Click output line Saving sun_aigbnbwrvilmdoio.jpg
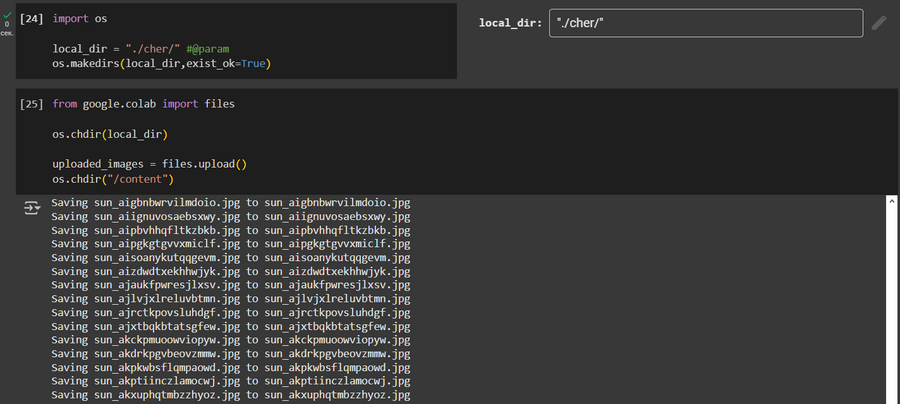This screenshot has width=900, height=404. pos(231,203)
